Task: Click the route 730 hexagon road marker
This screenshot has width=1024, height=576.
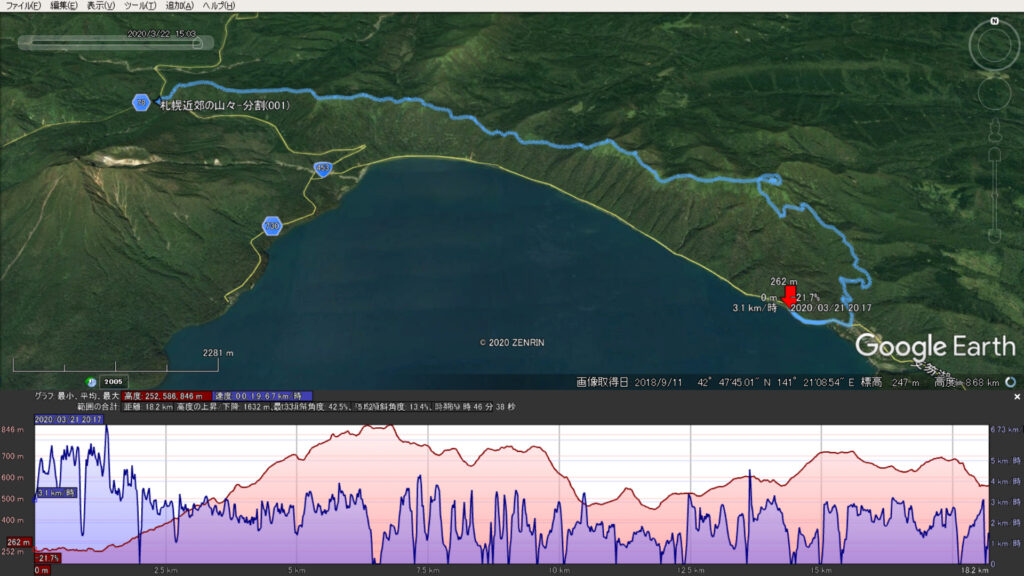Action: [271, 226]
